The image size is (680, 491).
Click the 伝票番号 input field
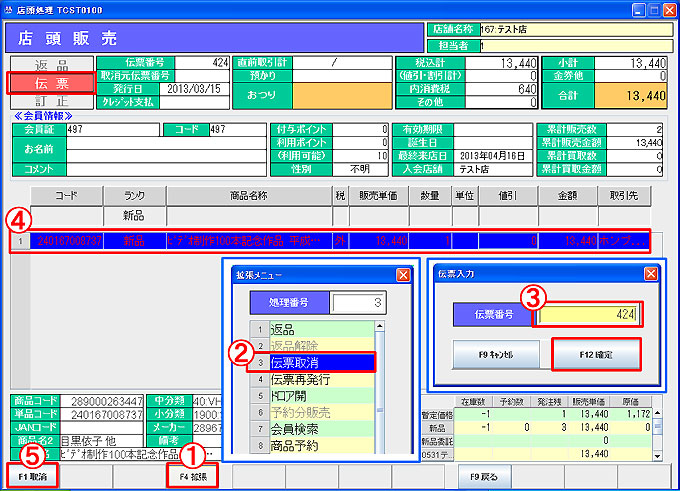point(588,316)
